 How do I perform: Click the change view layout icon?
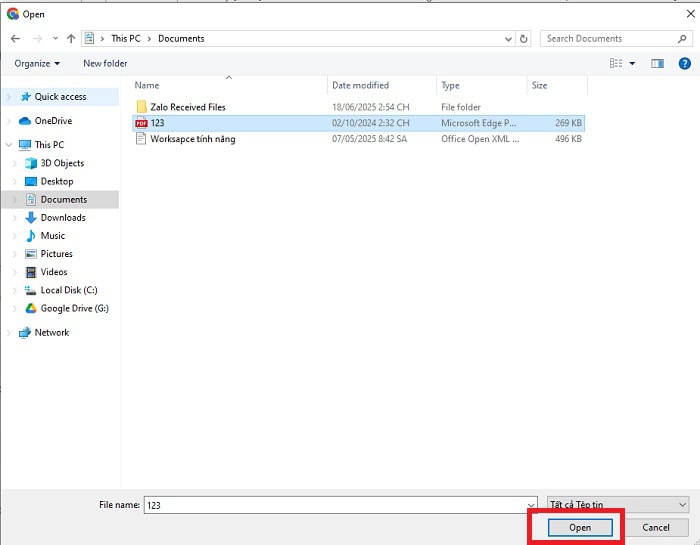[x=616, y=63]
